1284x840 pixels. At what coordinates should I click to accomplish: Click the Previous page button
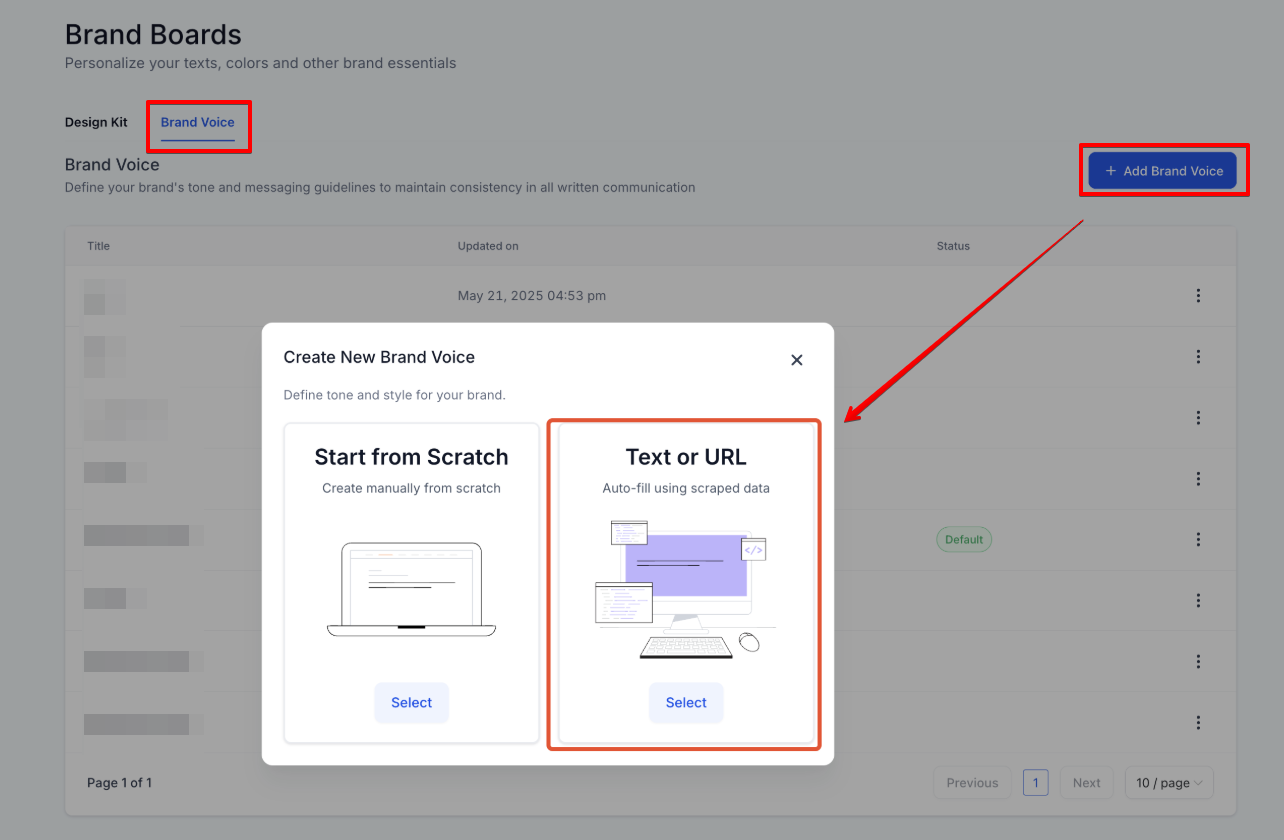(972, 783)
